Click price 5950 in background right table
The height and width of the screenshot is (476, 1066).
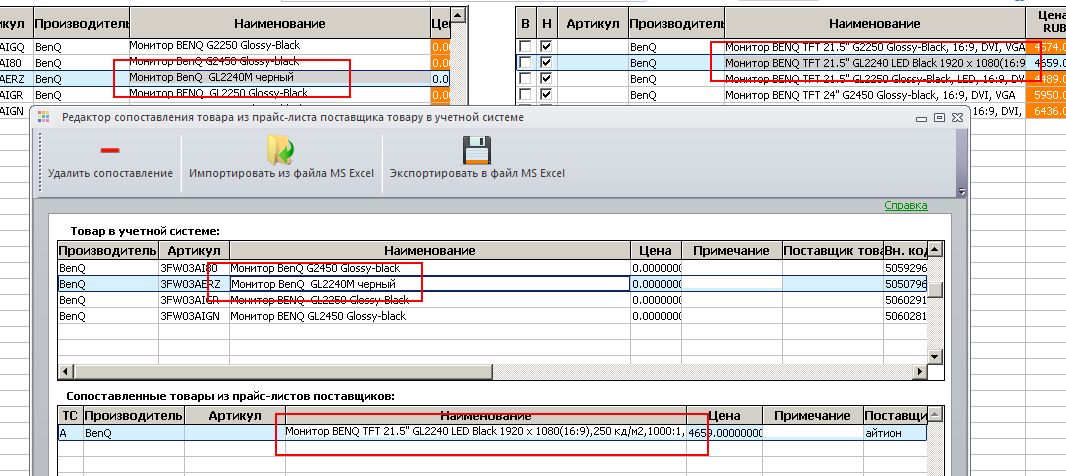pyautogui.click(x=1046, y=95)
